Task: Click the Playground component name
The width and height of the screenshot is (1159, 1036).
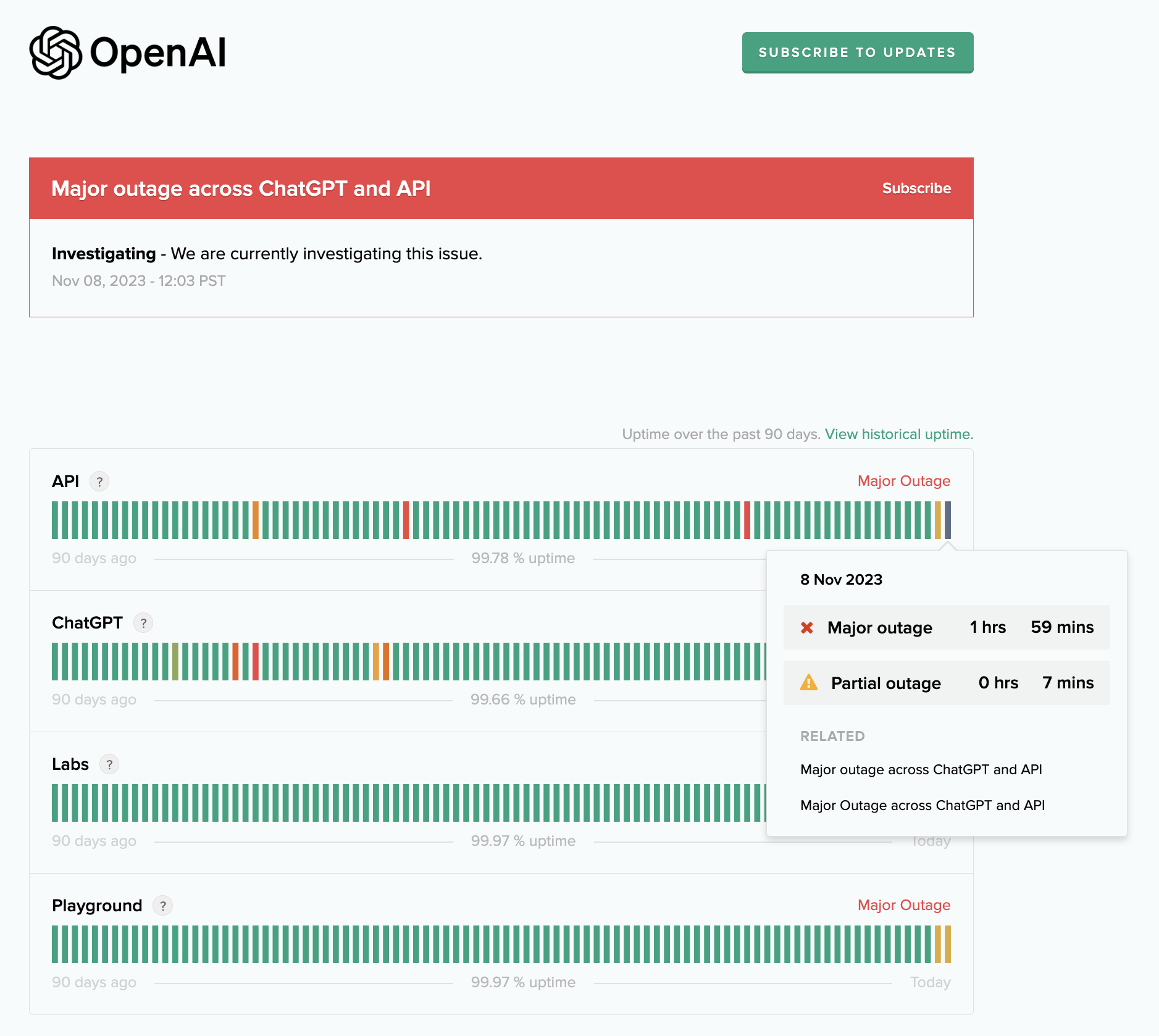Action: [x=97, y=906]
